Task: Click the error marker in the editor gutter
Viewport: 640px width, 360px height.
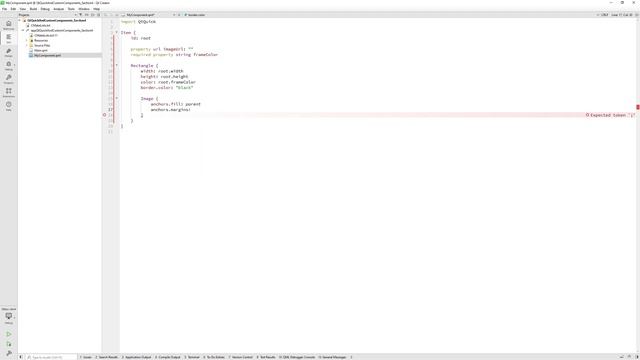Action: pyautogui.click(x=104, y=115)
